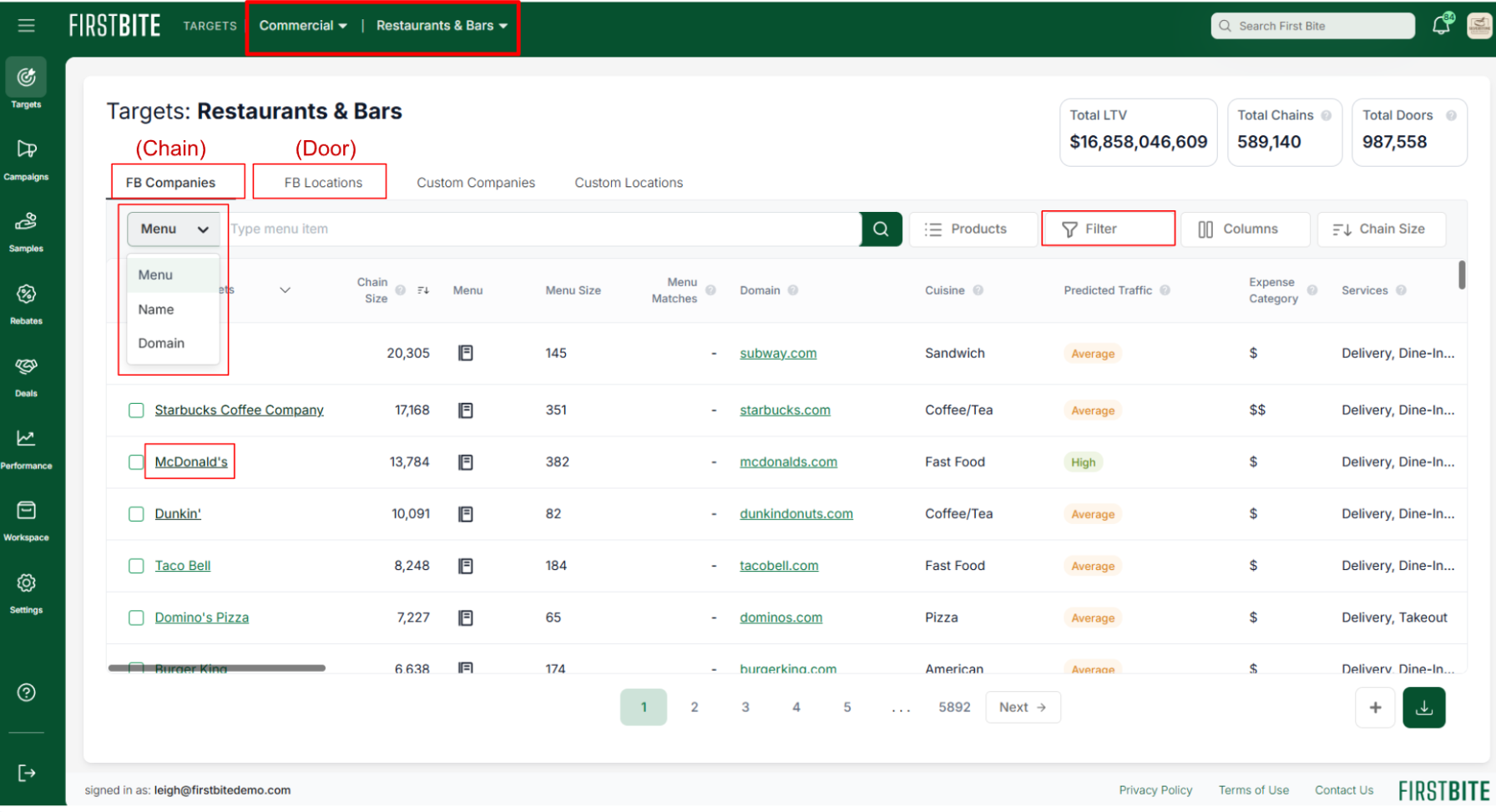1496x812 pixels.
Task: Switch to the Custom Locations tab
Action: pos(629,183)
